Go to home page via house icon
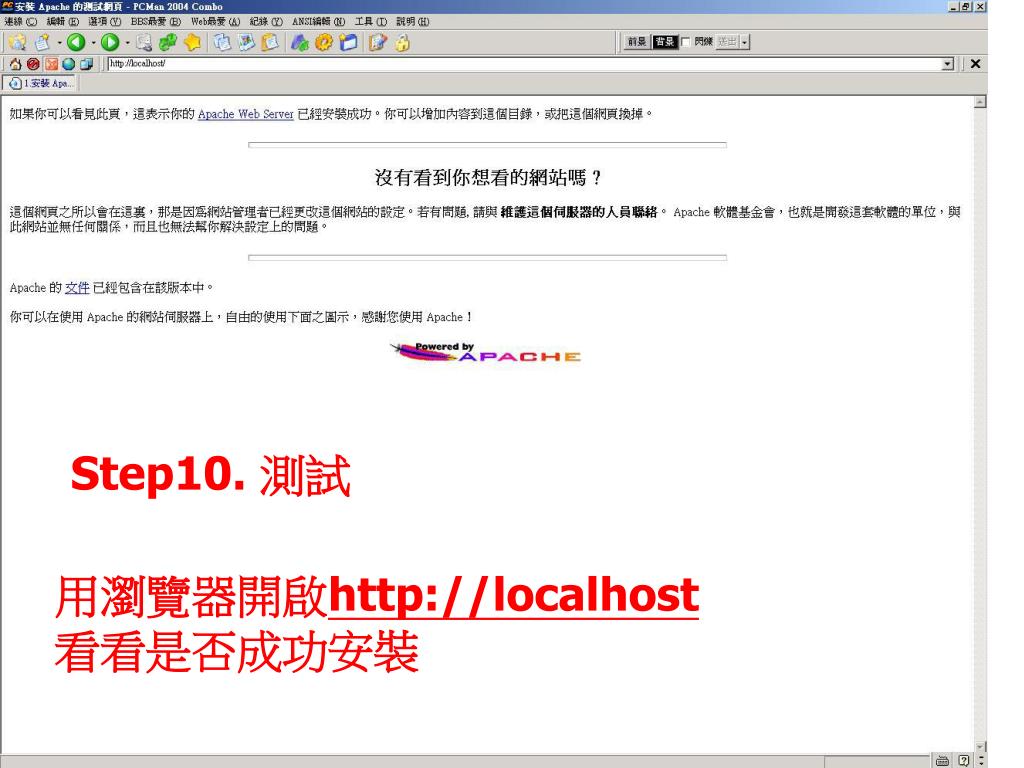This screenshot has height=768, width=1024. pyautogui.click(x=16, y=64)
